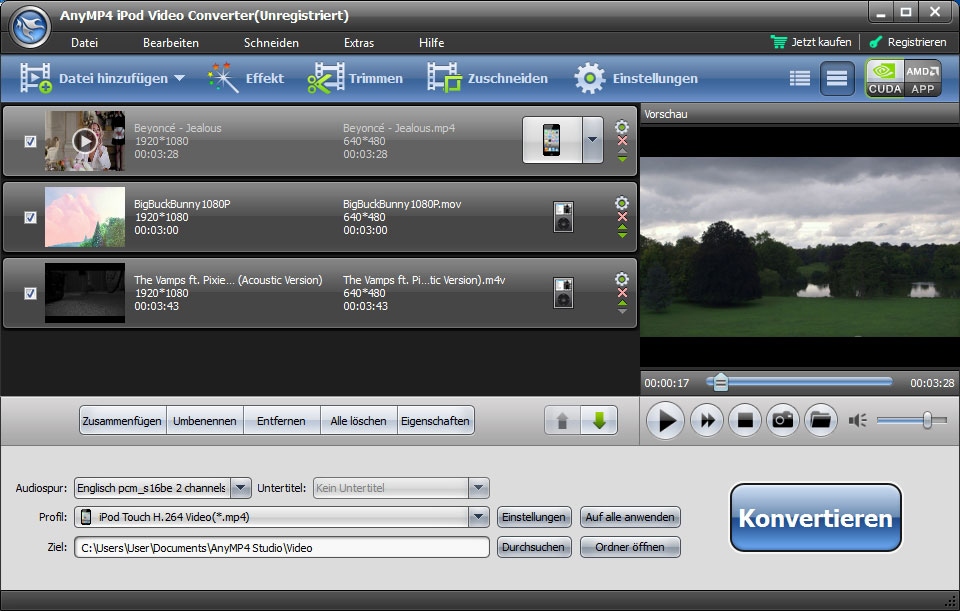The height and width of the screenshot is (611, 960).
Task: Click Alle löschen button
Action: pos(359,421)
